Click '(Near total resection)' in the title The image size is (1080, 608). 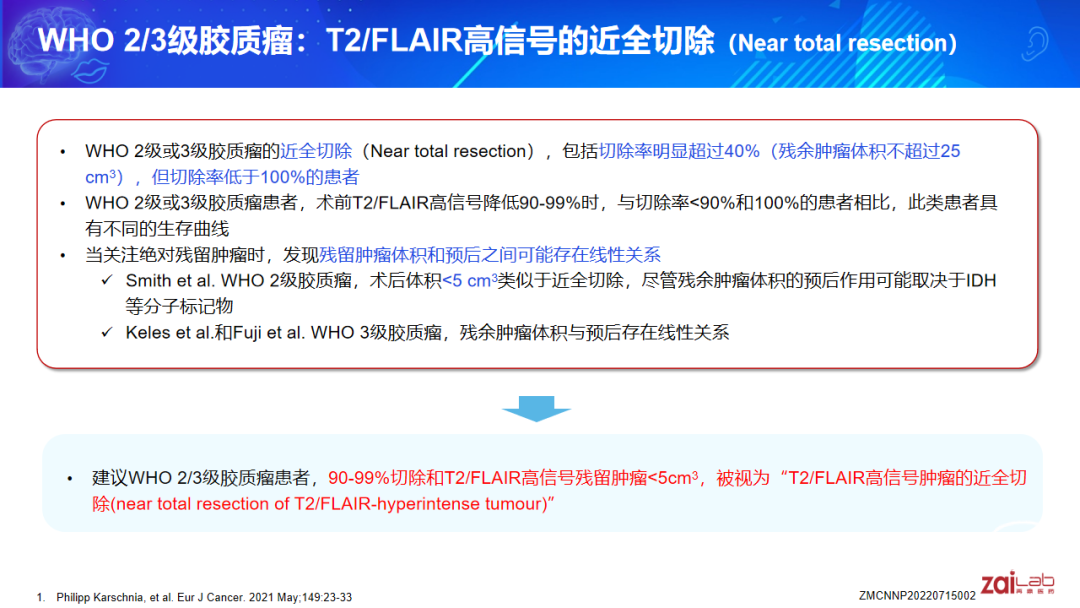click(x=842, y=43)
